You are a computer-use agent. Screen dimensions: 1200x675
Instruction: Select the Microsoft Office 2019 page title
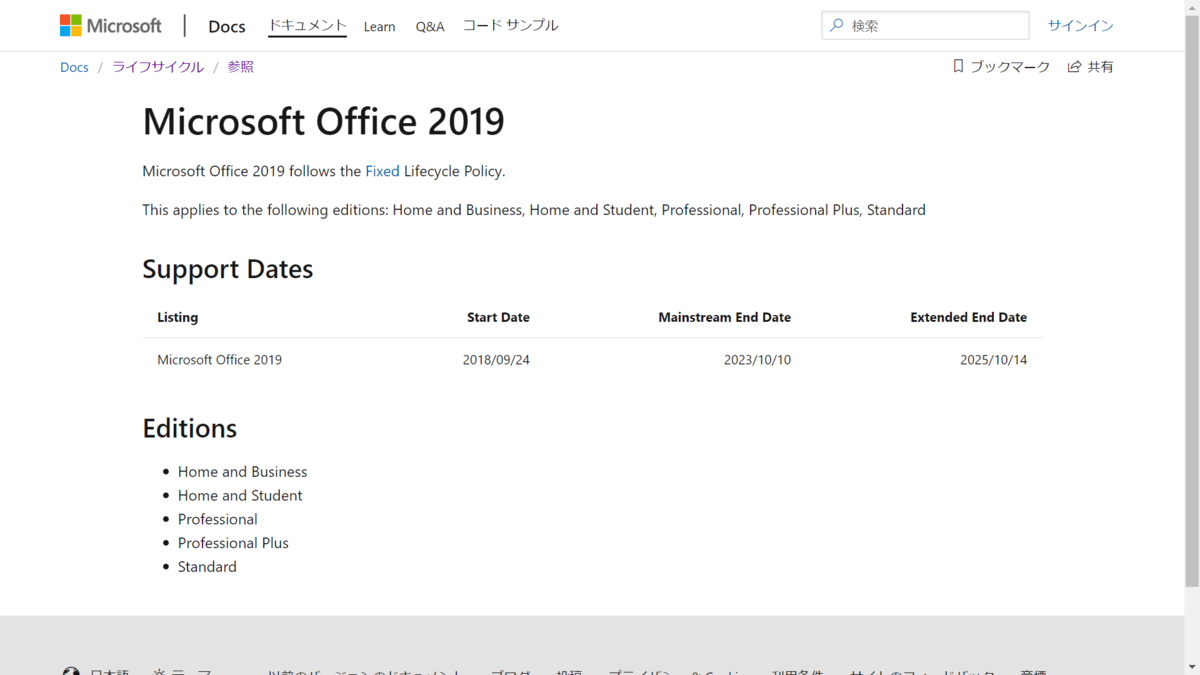pos(323,122)
